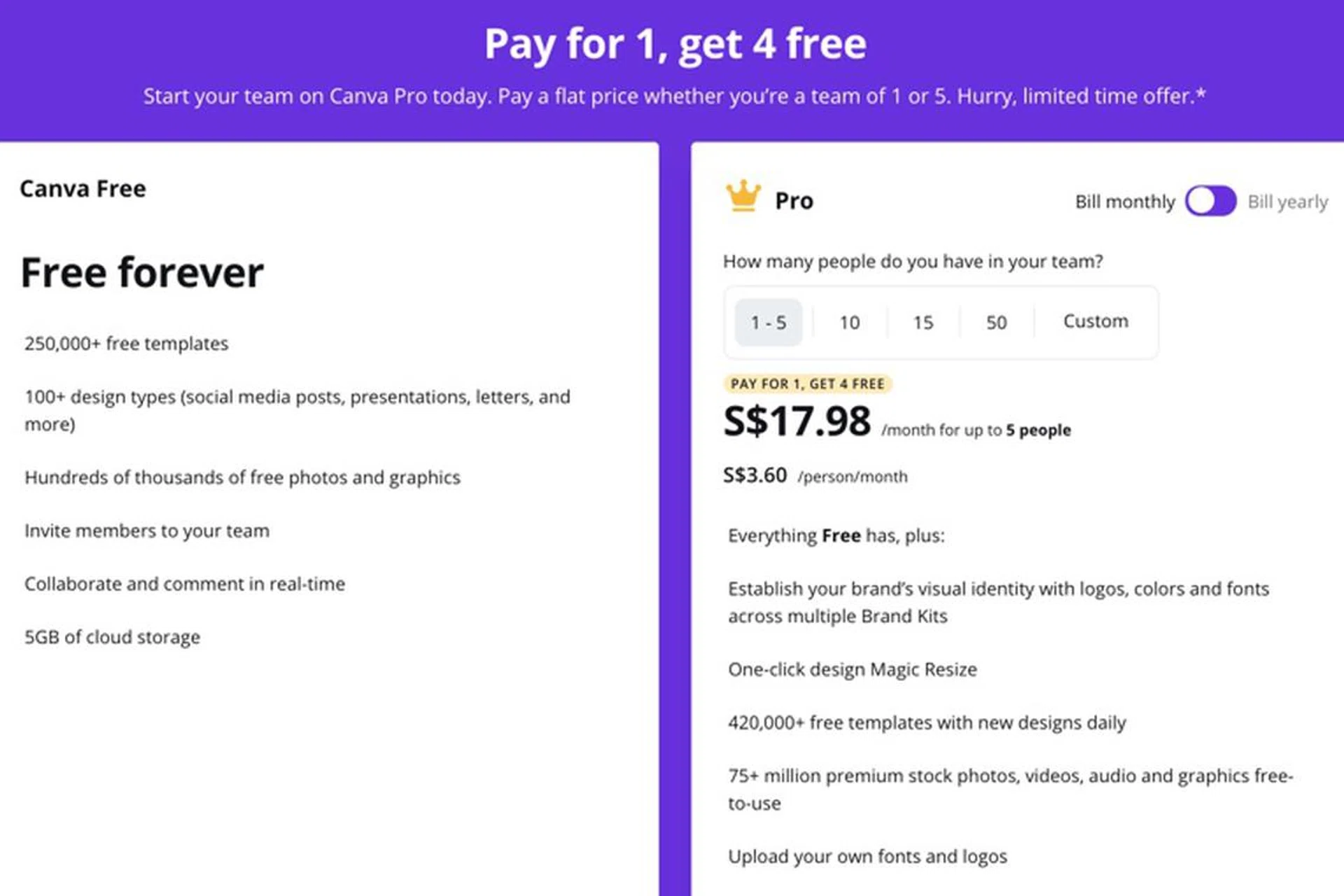The width and height of the screenshot is (1344, 896).
Task: Select the 50 people team size
Action: (996, 323)
